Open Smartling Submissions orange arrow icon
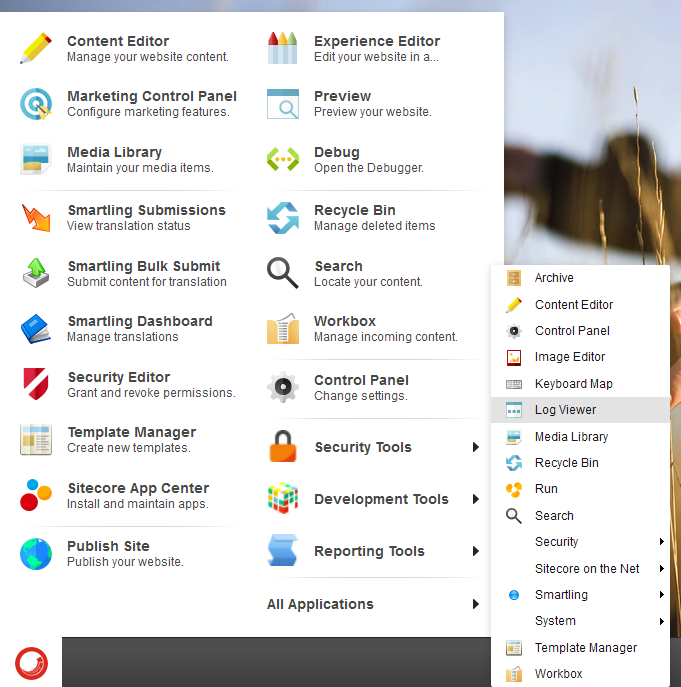Viewport: 681px width, 687px height. coord(36,217)
